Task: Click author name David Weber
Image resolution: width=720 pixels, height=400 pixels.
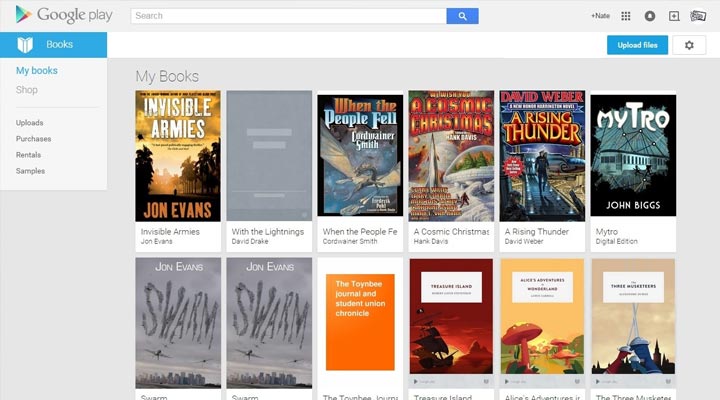Action: click(x=523, y=241)
